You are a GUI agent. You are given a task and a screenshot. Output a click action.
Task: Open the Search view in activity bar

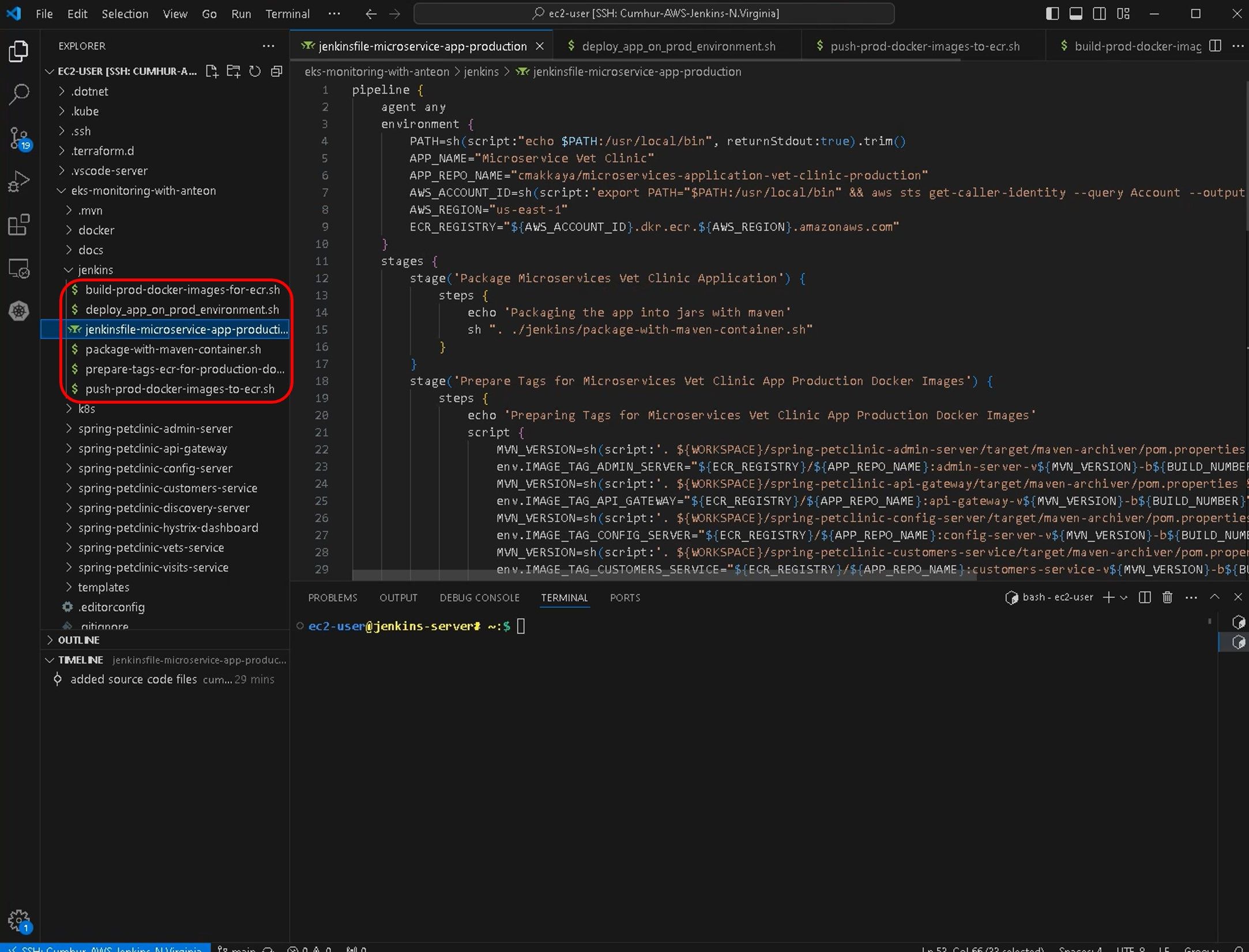[19, 94]
